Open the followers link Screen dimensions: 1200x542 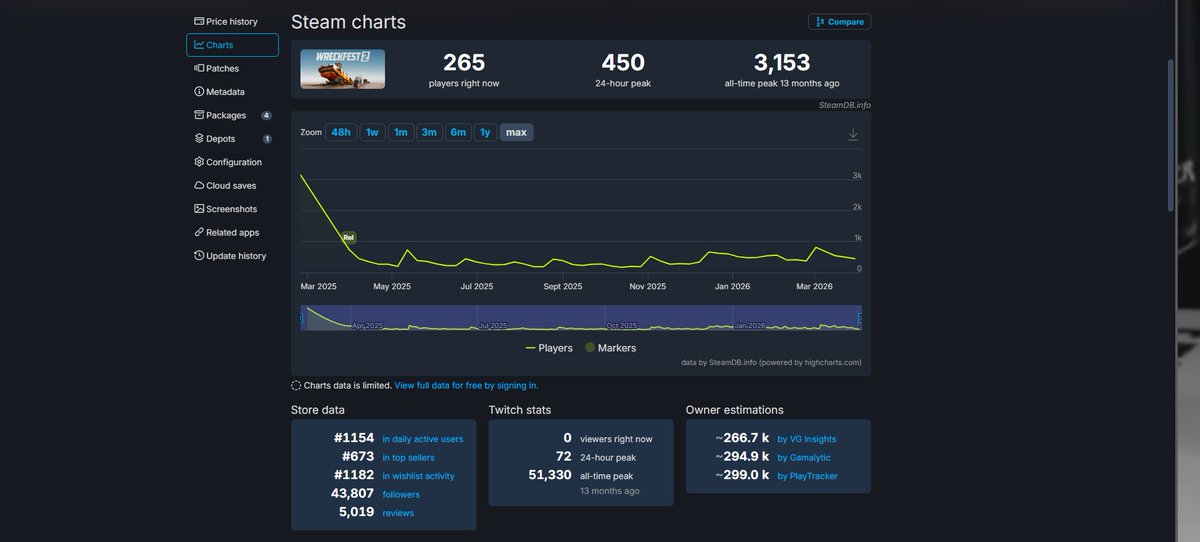[401, 494]
